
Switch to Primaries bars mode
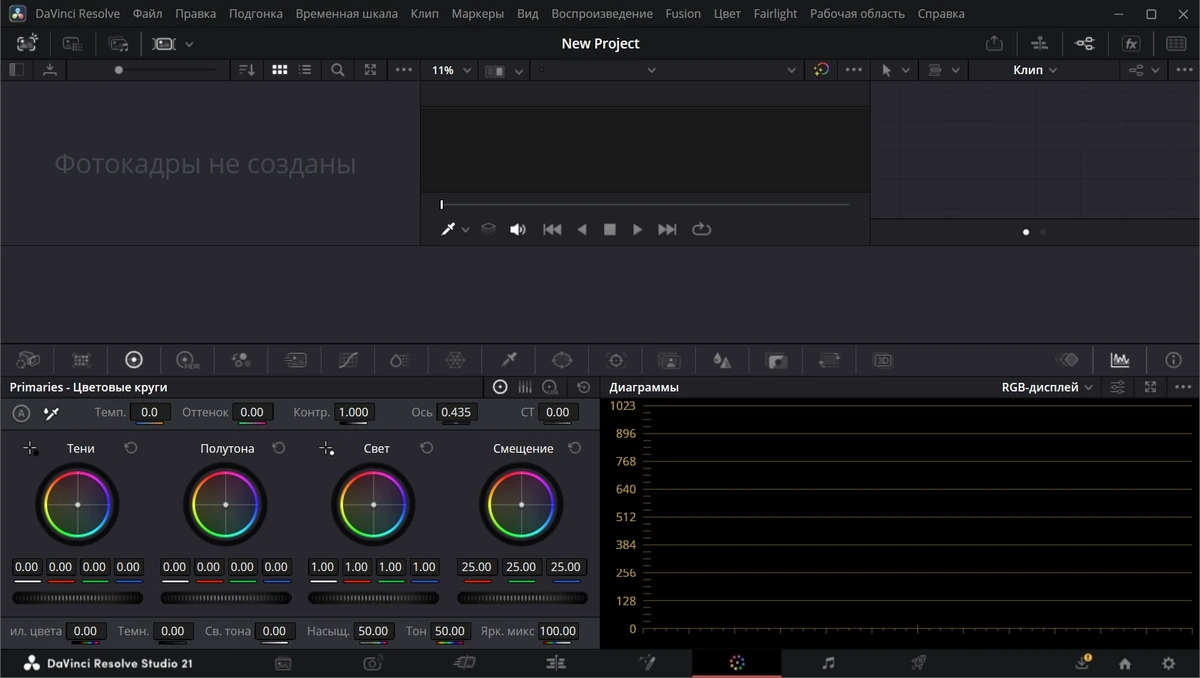pyautogui.click(x=525, y=387)
